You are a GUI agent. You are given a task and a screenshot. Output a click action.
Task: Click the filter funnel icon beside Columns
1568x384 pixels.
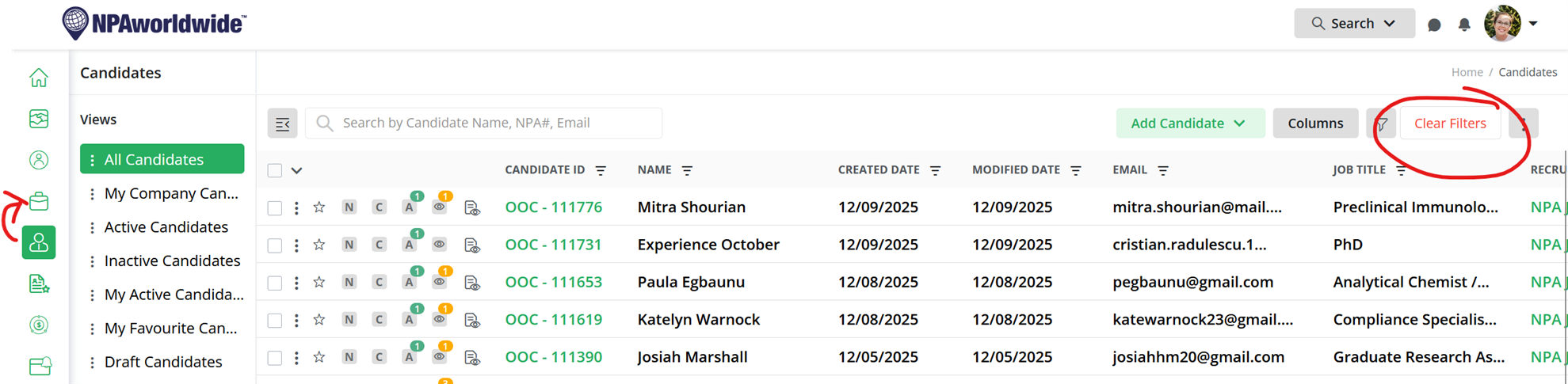[x=1381, y=124]
